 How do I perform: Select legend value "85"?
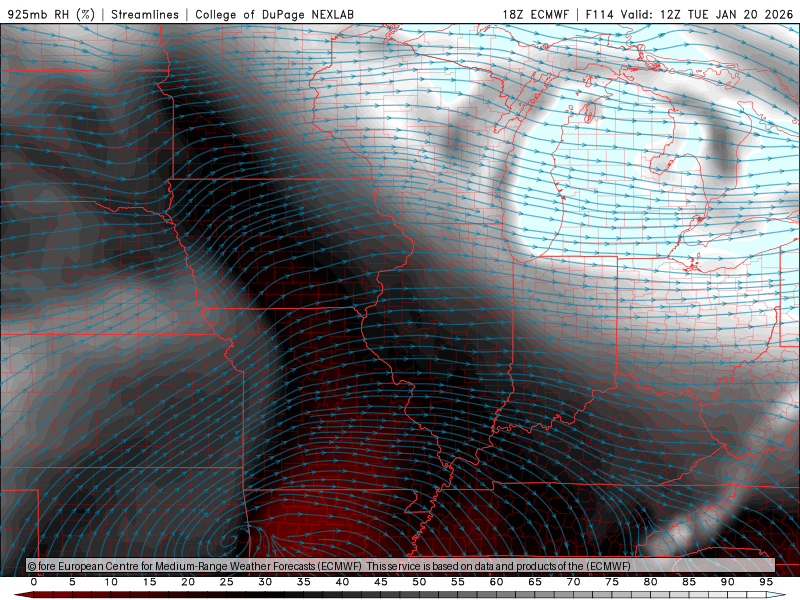point(689,582)
